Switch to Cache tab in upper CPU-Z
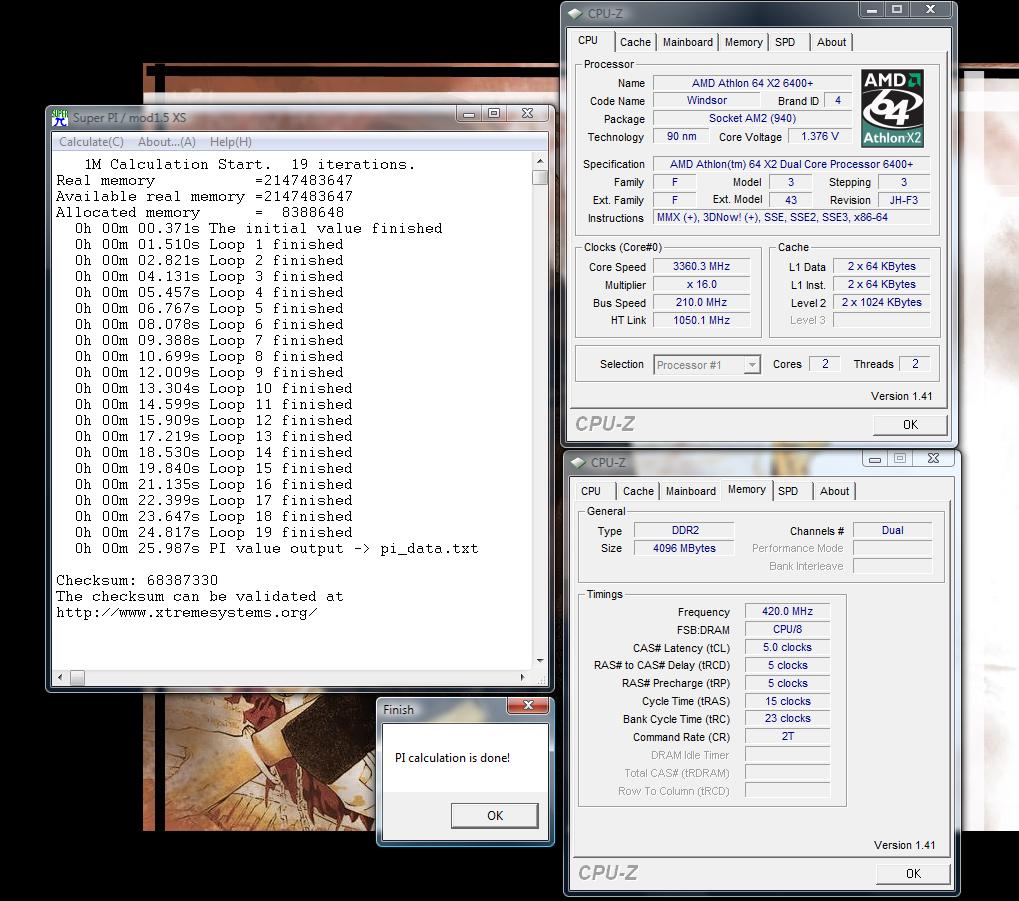The height and width of the screenshot is (901, 1019). (x=635, y=42)
